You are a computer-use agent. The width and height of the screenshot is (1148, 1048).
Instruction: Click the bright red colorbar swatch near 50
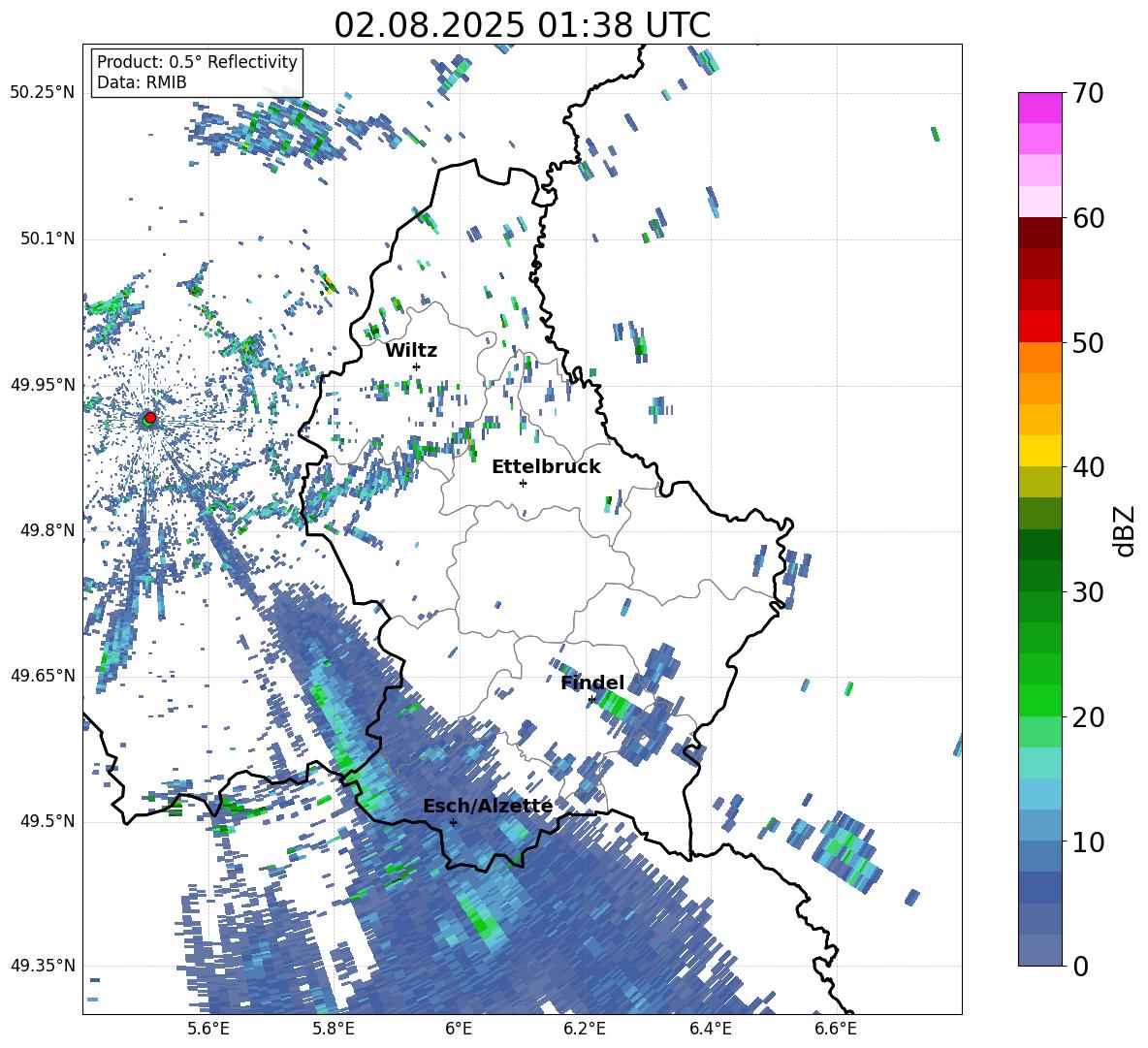point(1039,327)
